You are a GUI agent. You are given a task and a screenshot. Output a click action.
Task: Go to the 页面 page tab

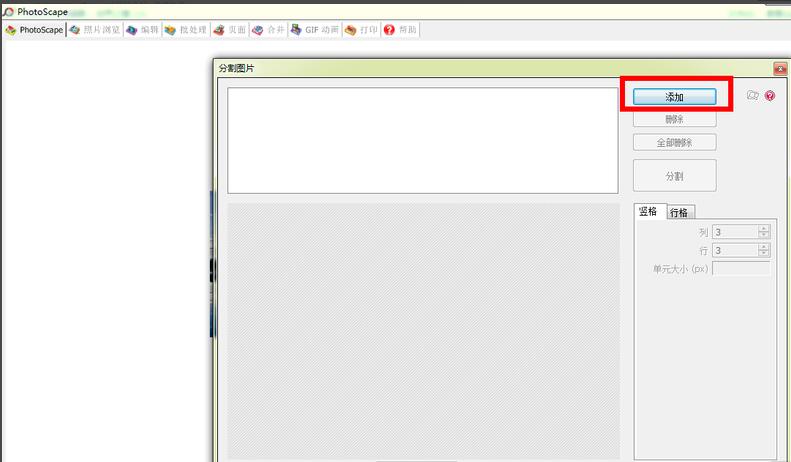230,30
